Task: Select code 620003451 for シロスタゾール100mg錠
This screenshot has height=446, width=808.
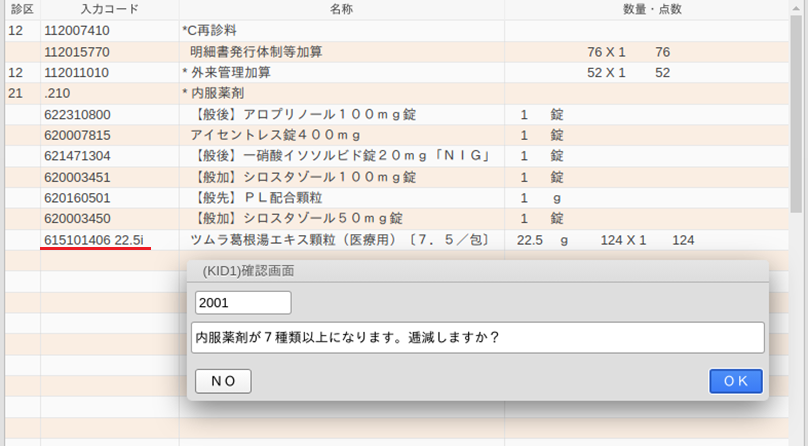Action: [x=78, y=177]
